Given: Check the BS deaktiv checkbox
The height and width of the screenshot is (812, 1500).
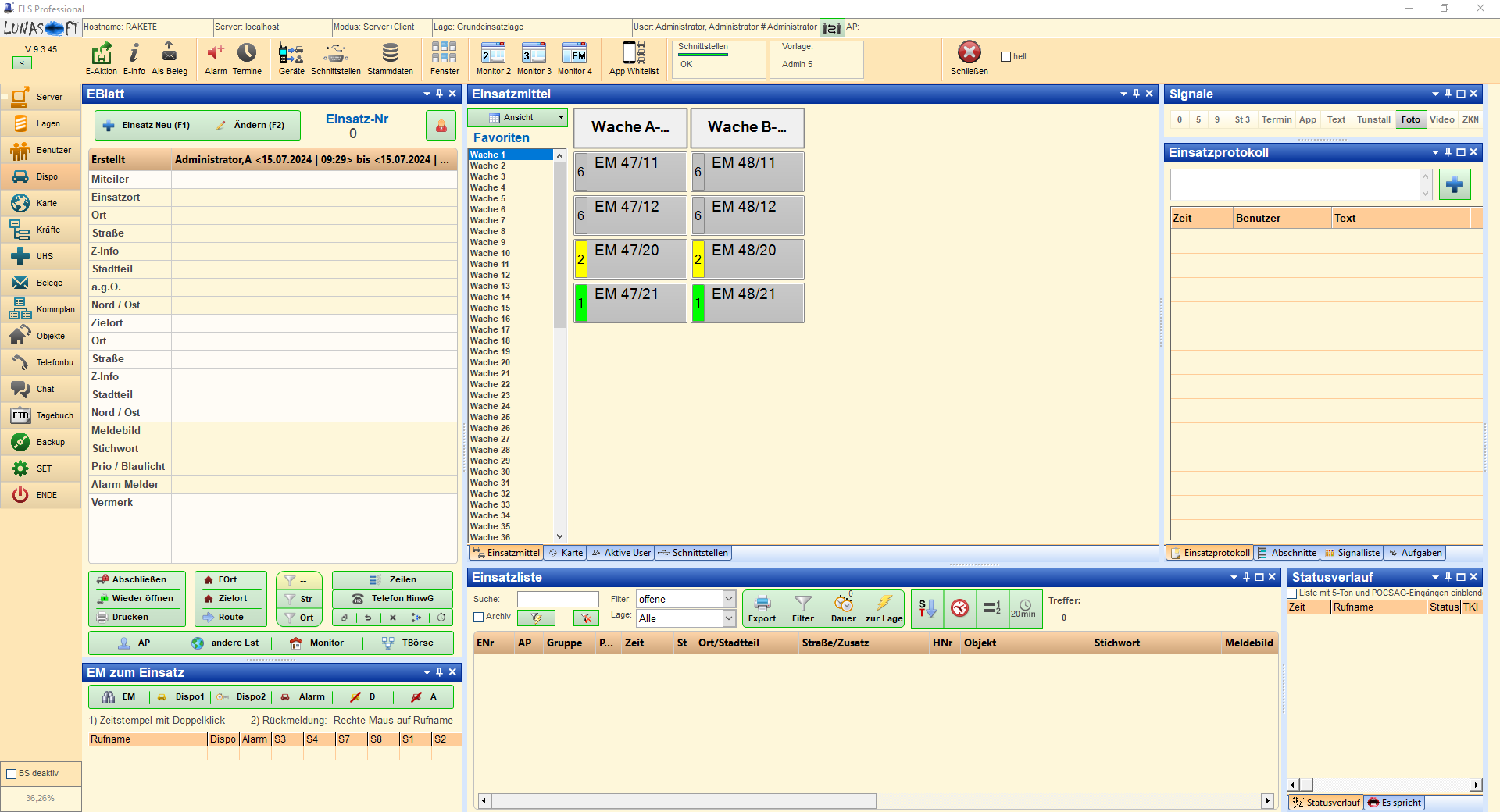Looking at the screenshot, I should [x=12, y=774].
